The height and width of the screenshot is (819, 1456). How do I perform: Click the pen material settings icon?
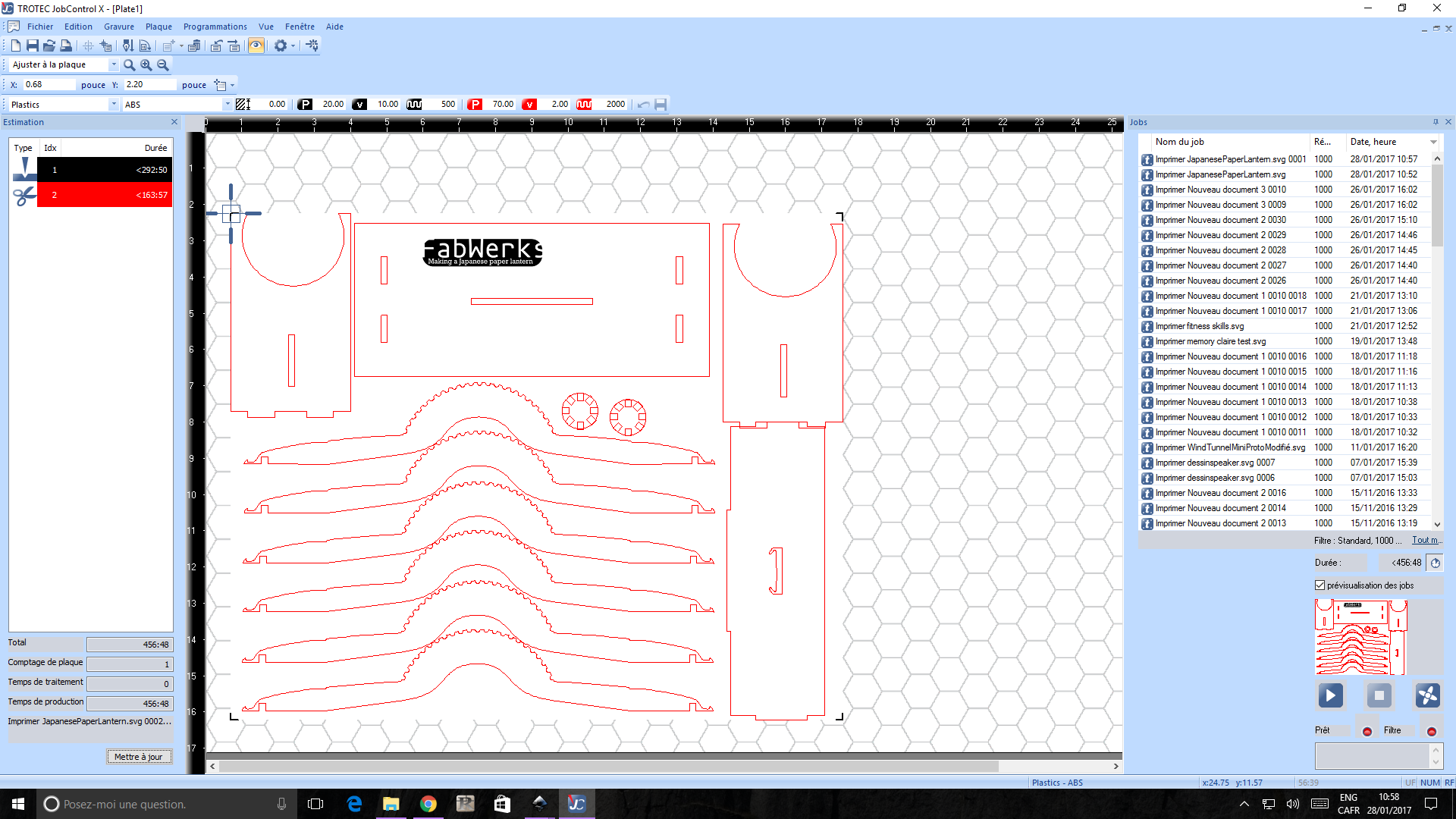click(128, 45)
